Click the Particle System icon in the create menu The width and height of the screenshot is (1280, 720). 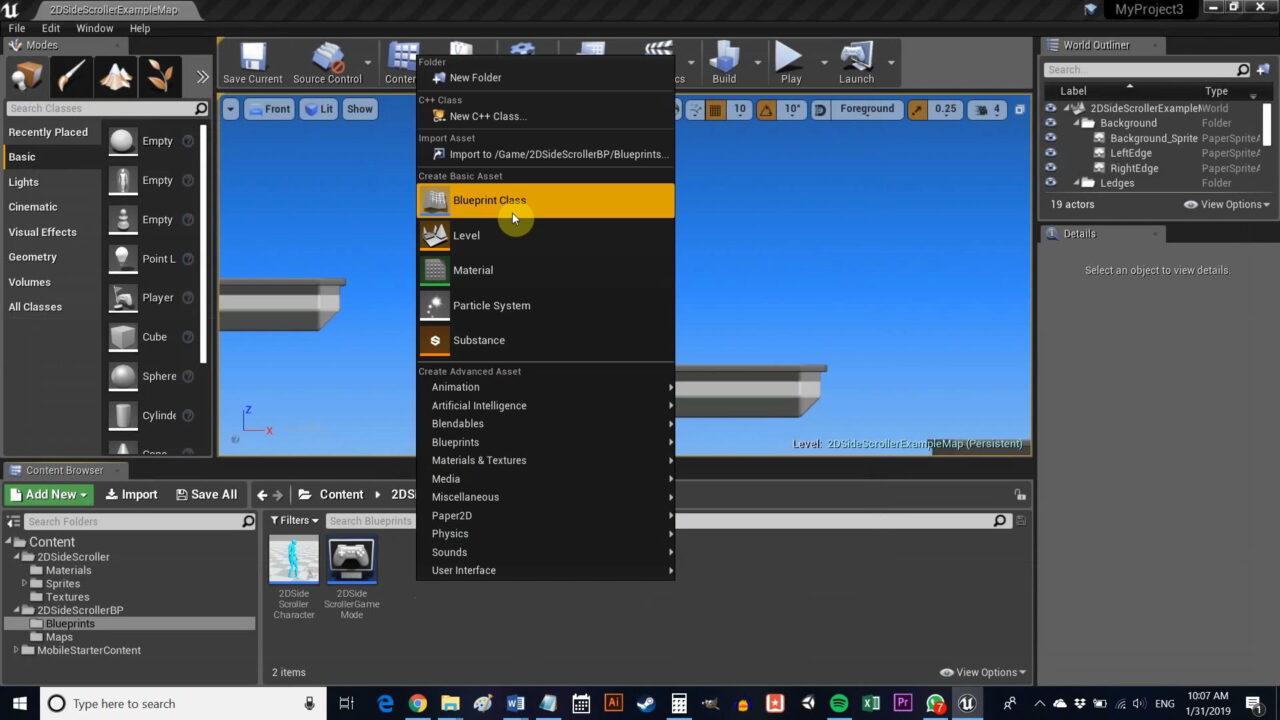pos(434,305)
